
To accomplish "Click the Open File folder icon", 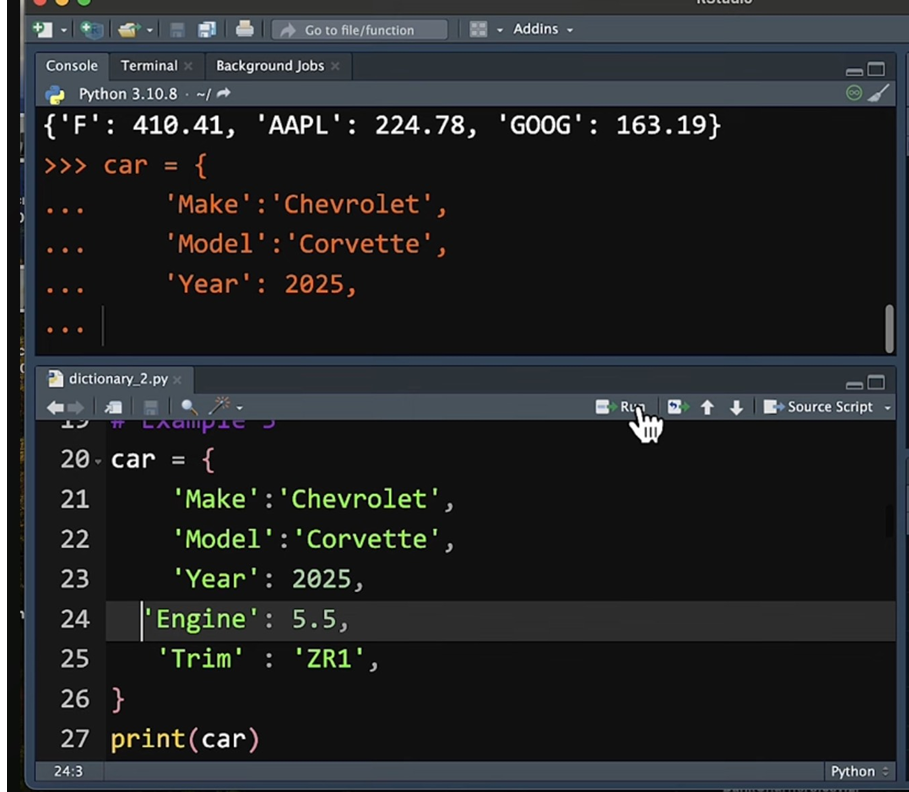I will click(128, 30).
